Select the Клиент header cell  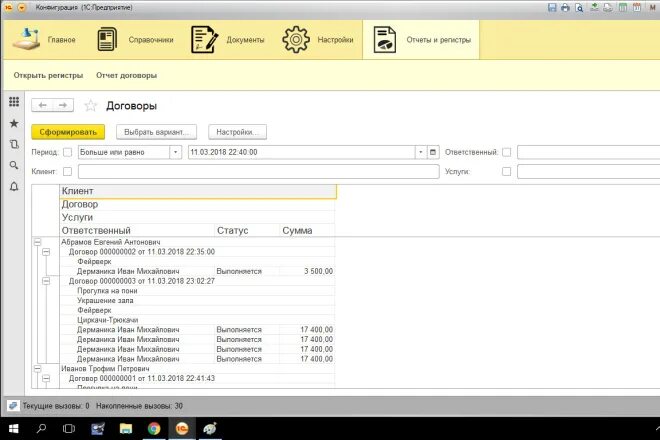coord(198,191)
